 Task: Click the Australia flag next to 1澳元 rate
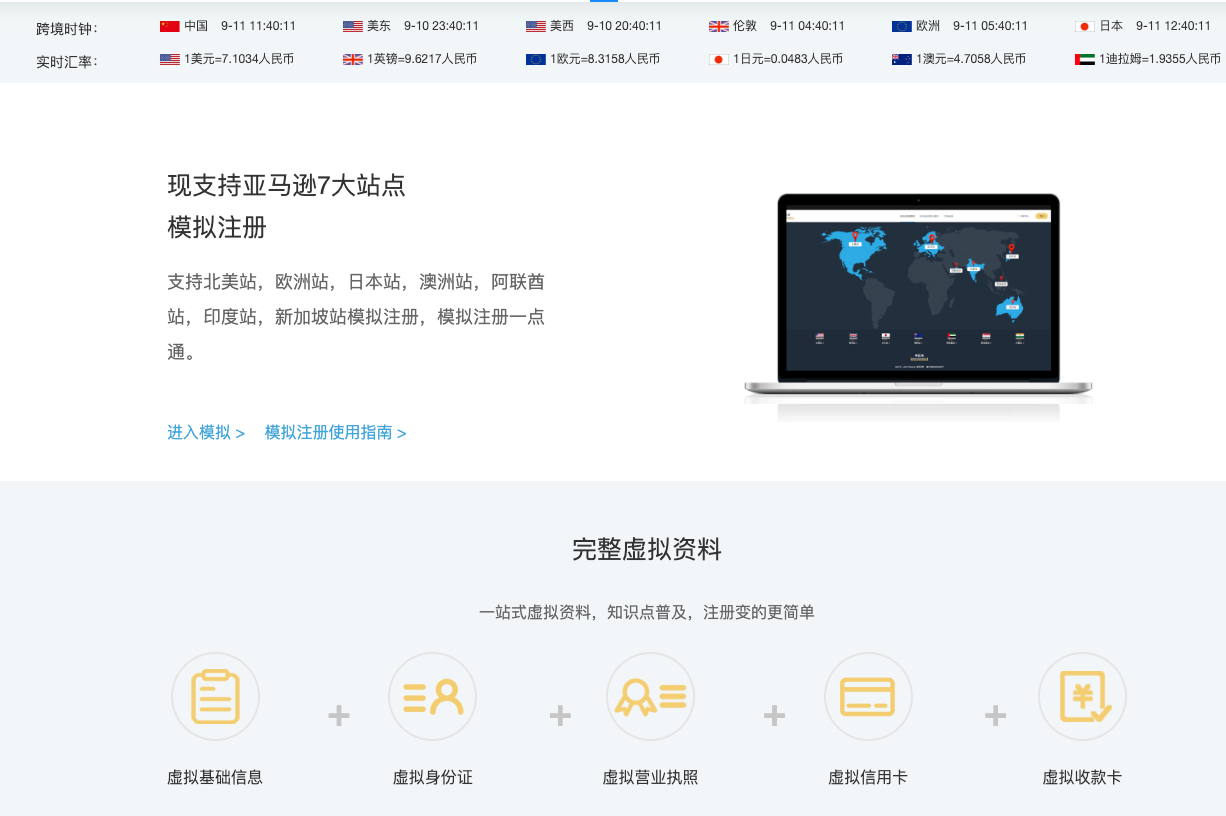tap(901, 59)
